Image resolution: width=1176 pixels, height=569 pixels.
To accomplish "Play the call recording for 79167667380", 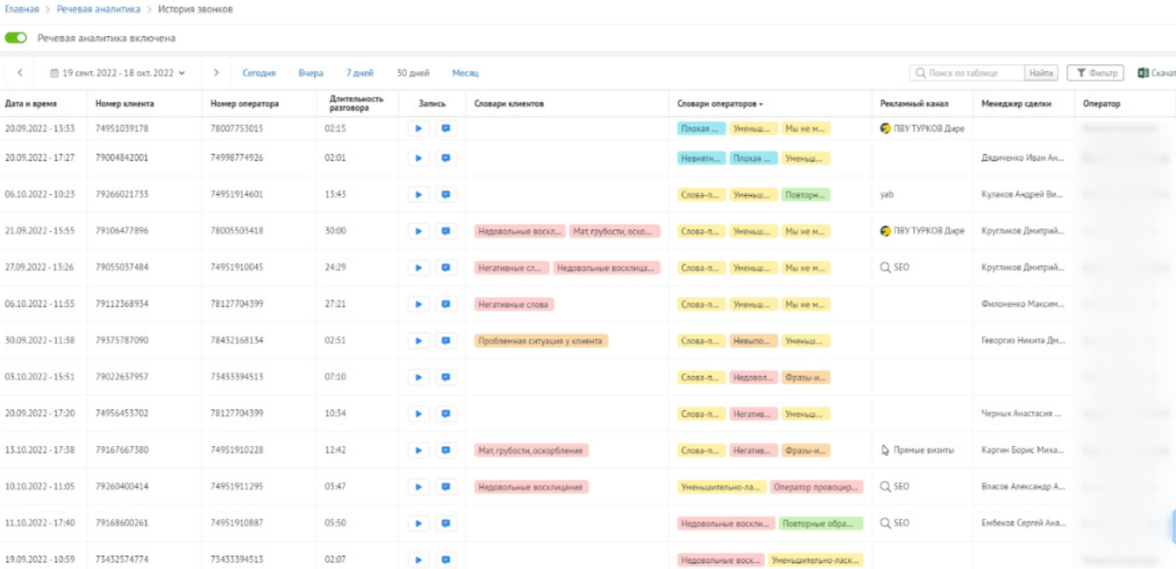I will [418, 451].
